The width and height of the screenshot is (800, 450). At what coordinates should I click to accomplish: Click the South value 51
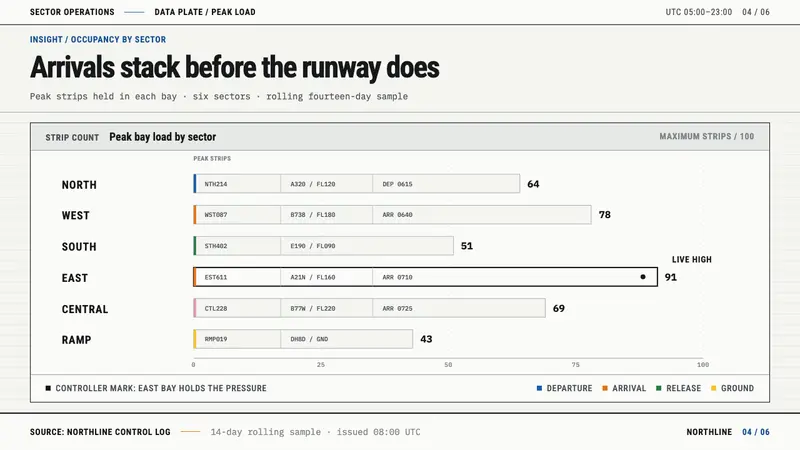pos(467,246)
